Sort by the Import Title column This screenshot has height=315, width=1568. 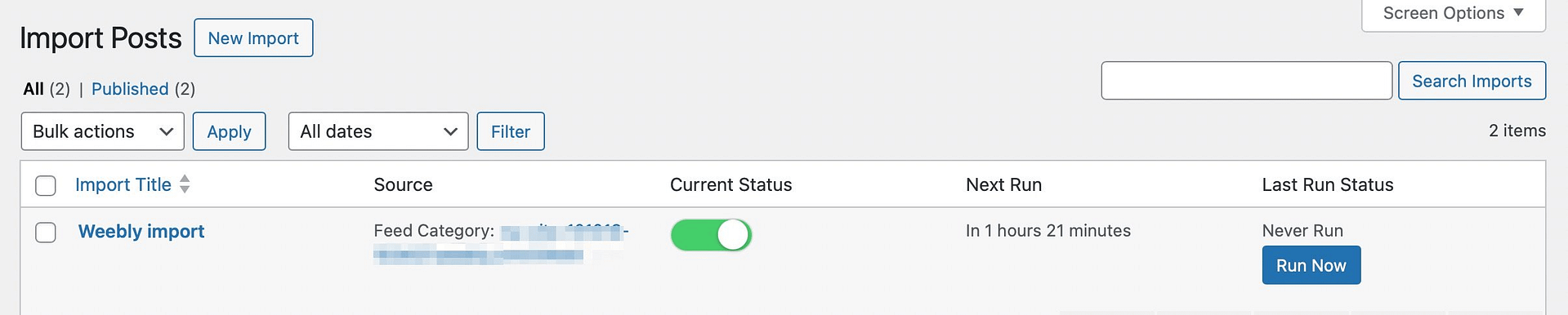point(123,185)
